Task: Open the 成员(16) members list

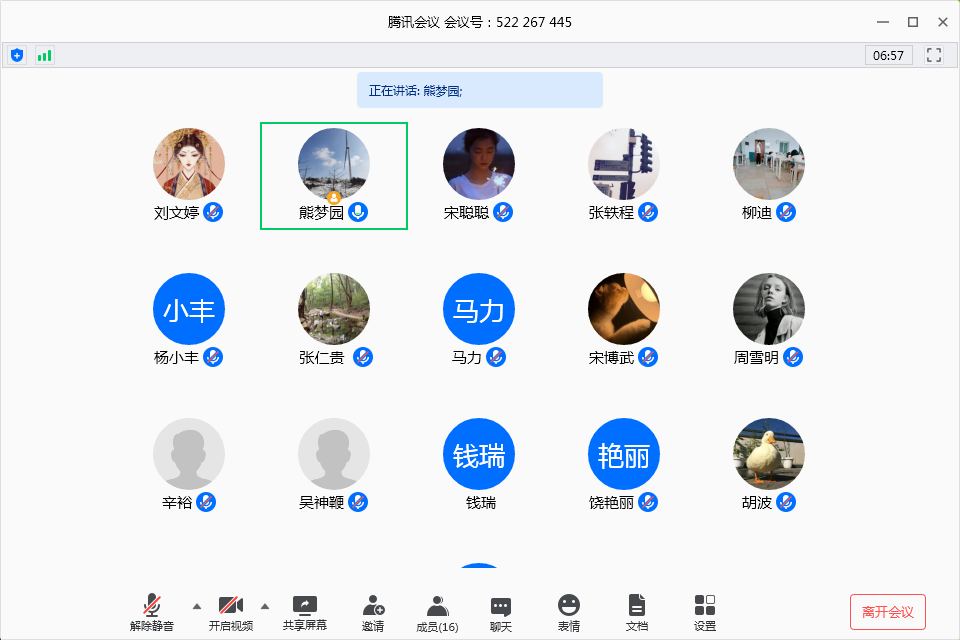Action: pos(437,612)
